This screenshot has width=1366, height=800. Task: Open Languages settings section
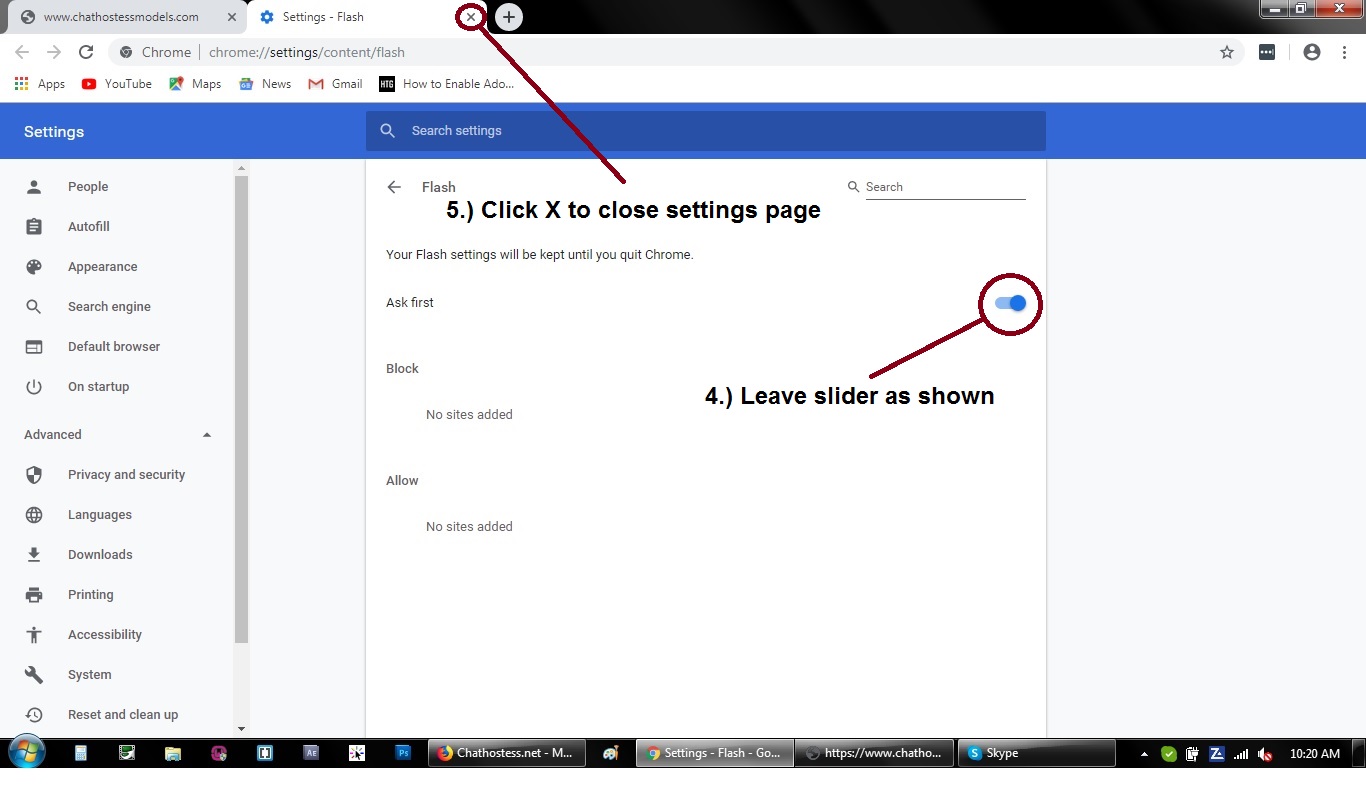[x=100, y=515]
